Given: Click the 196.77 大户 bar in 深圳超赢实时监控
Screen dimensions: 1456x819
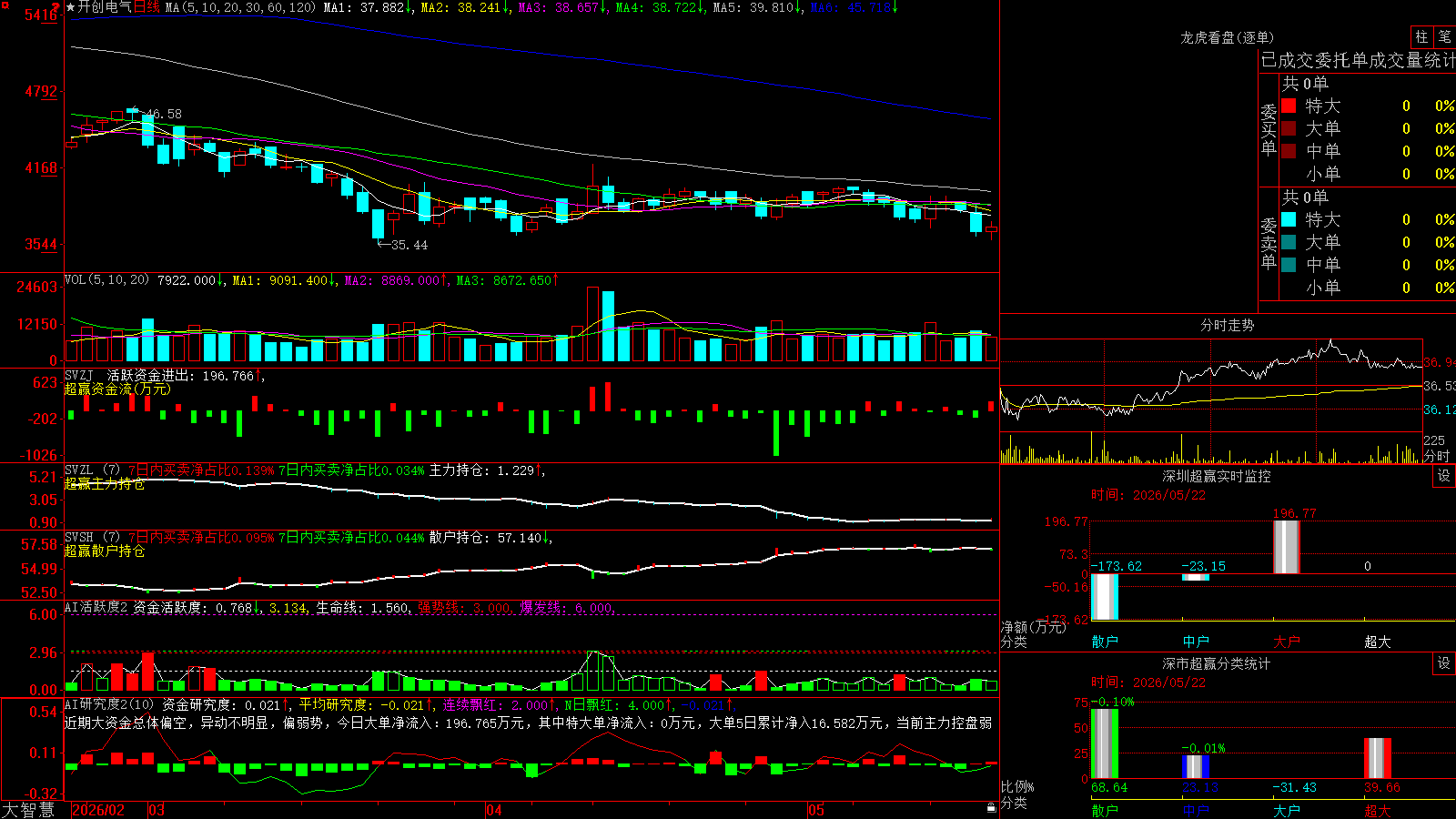Looking at the screenshot, I should coord(1287,547).
